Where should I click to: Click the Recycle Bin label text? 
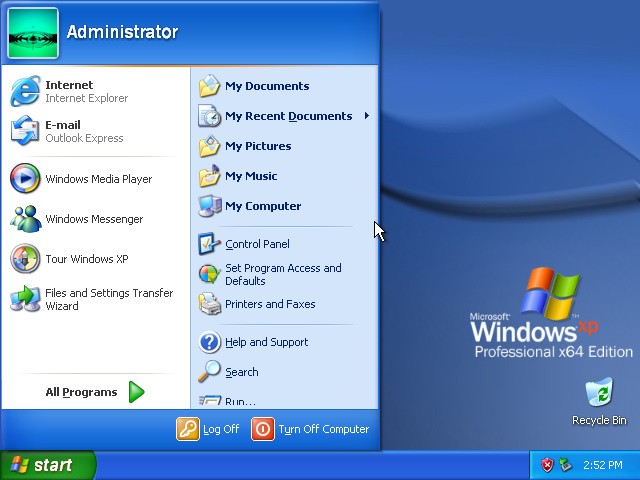[x=599, y=420]
